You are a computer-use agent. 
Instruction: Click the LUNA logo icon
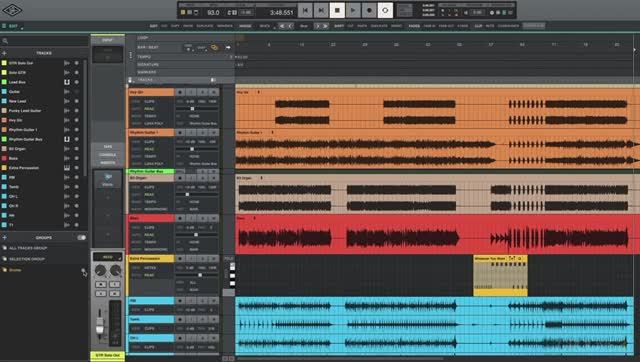coord(12,10)
